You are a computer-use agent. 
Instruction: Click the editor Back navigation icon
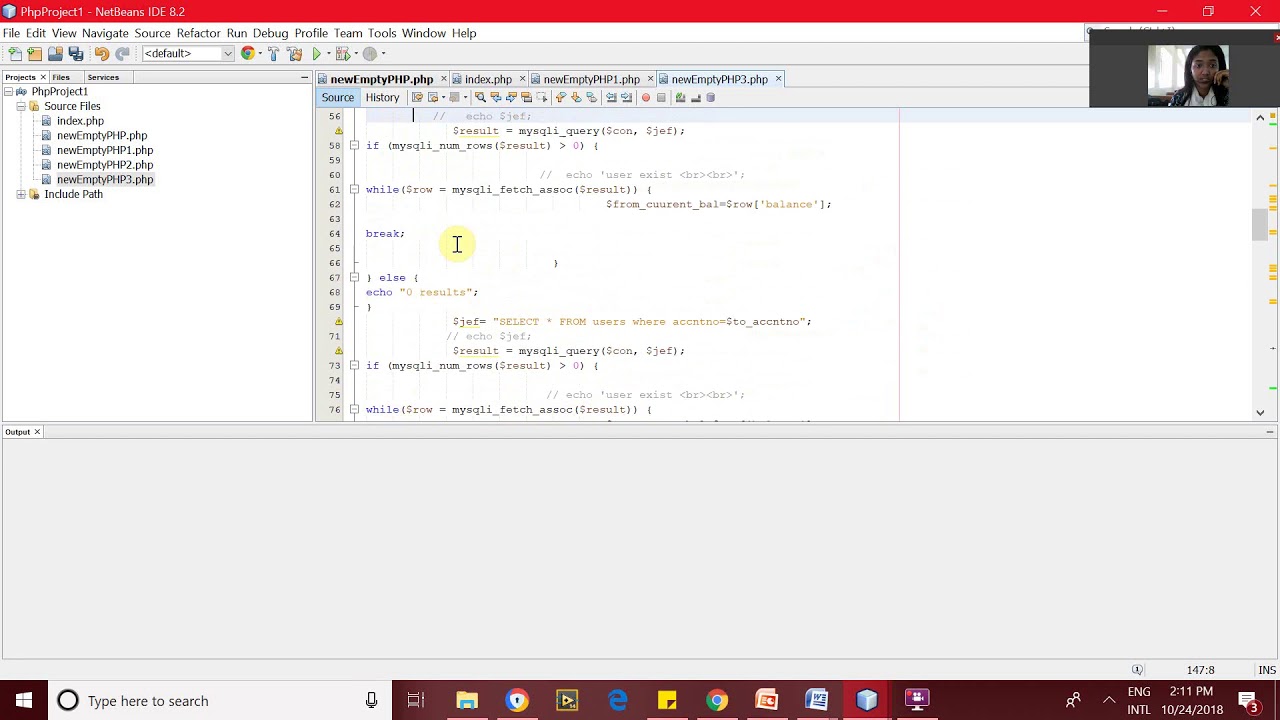[x=433, y=97]
